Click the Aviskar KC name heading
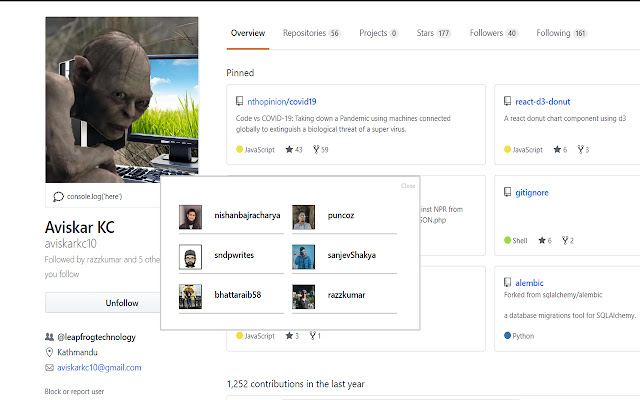Screen dimensions: 640x400 point(80,227)
